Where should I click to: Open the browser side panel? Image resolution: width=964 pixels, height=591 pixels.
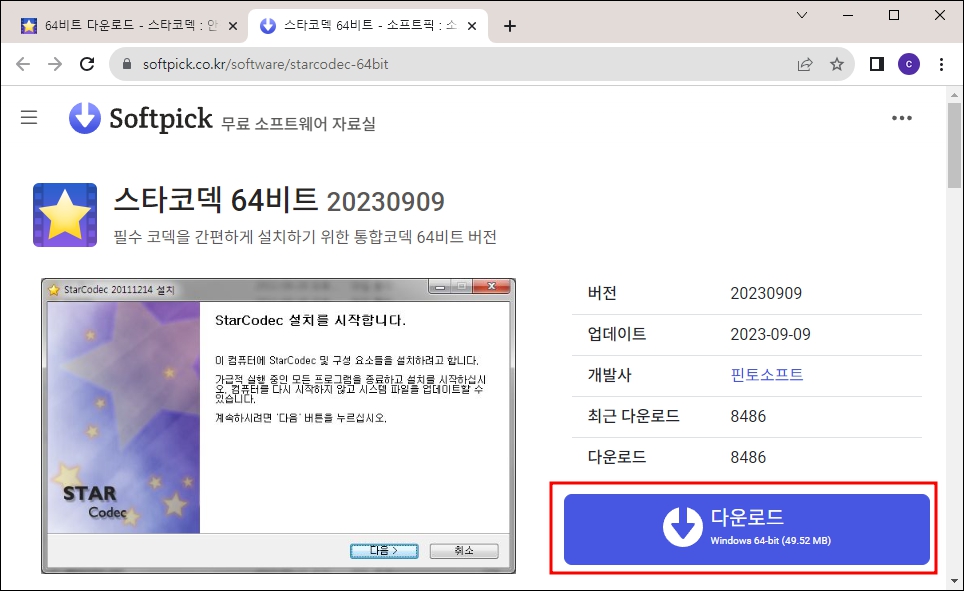tap(877, 64)
